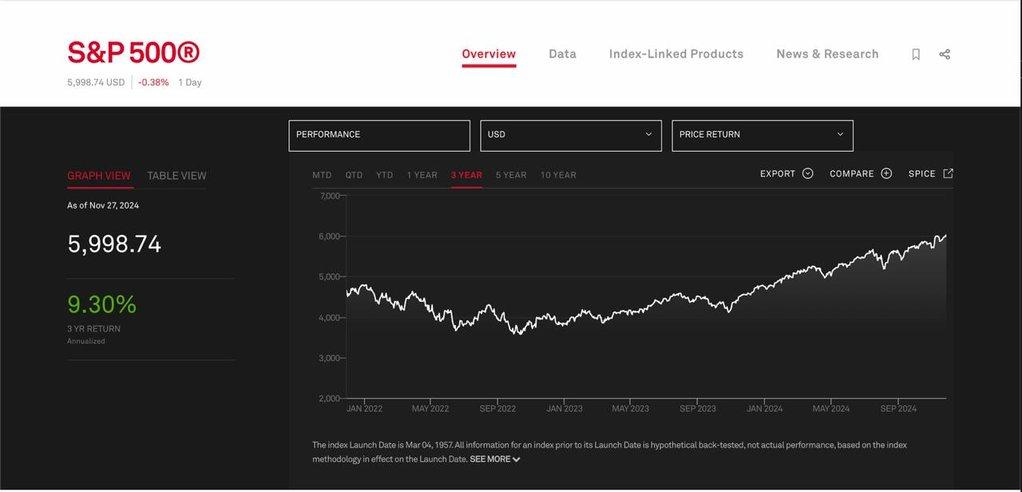Click the 4,000 y-axis label

coord(328,317)
